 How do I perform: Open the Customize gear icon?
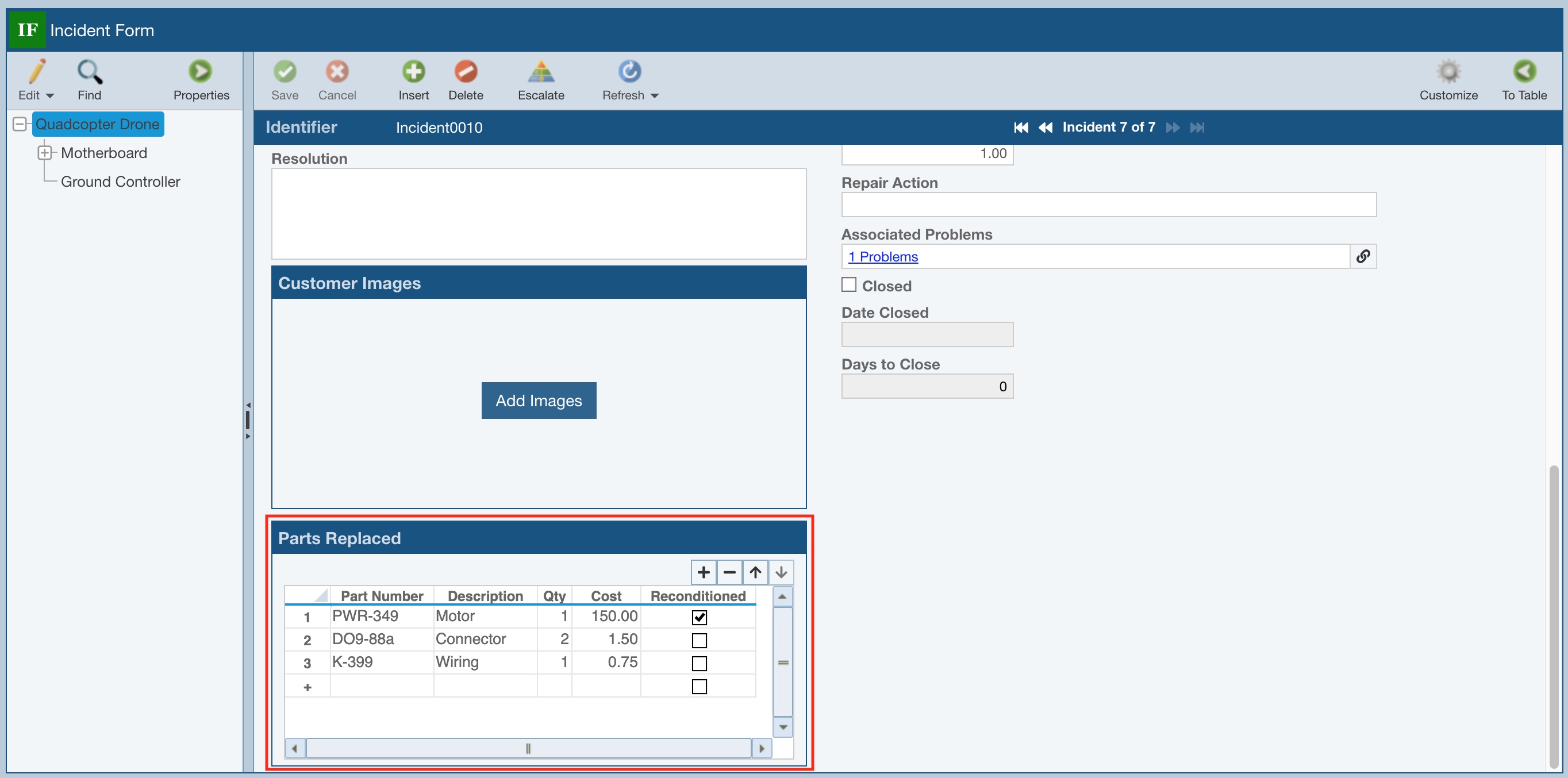[x=1448, y=72]
